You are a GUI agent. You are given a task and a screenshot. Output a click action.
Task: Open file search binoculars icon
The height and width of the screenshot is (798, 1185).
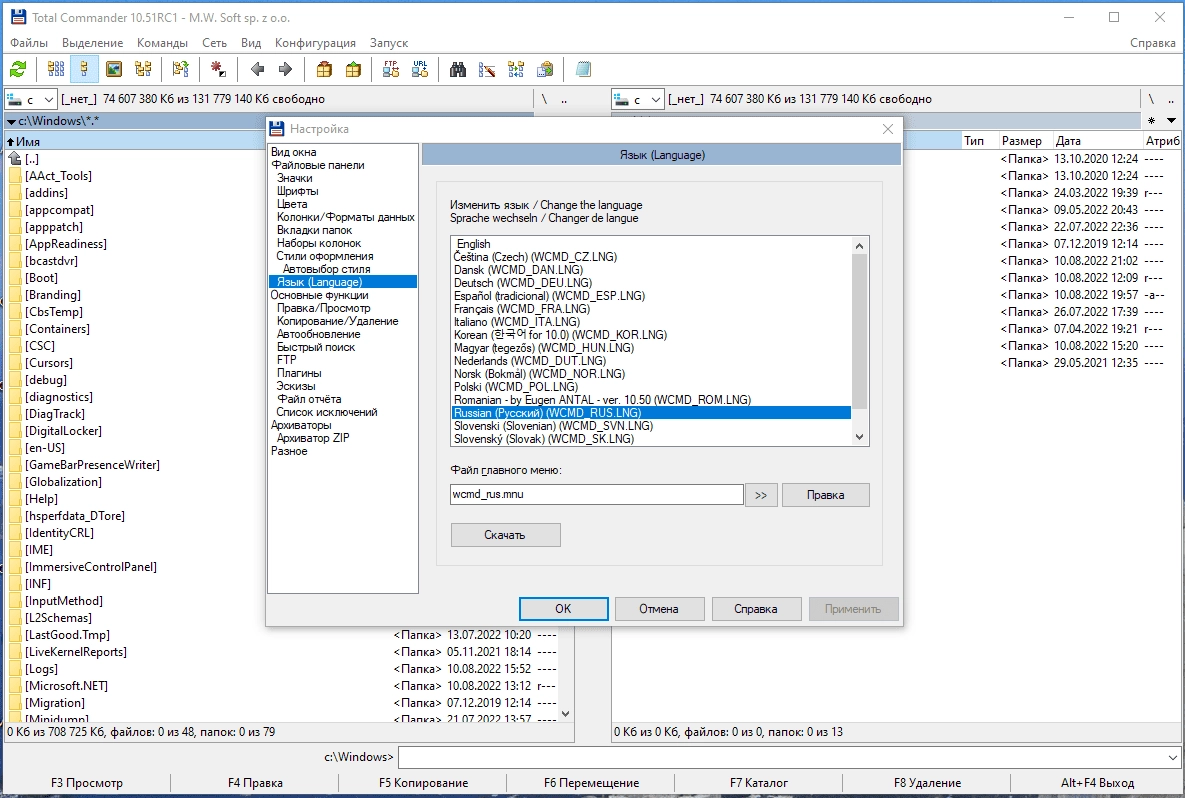[458, 70]
